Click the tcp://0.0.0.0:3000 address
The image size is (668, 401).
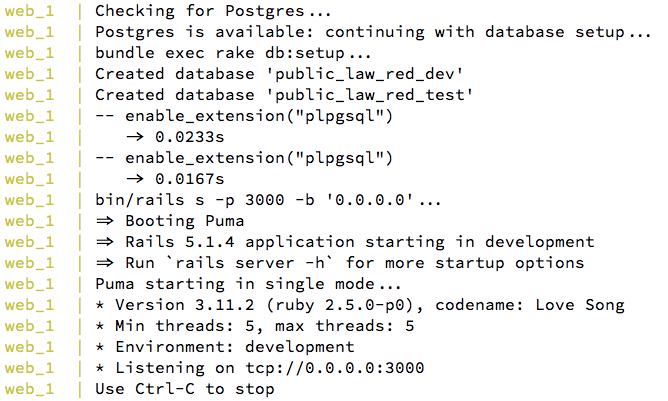pos(335,368)
